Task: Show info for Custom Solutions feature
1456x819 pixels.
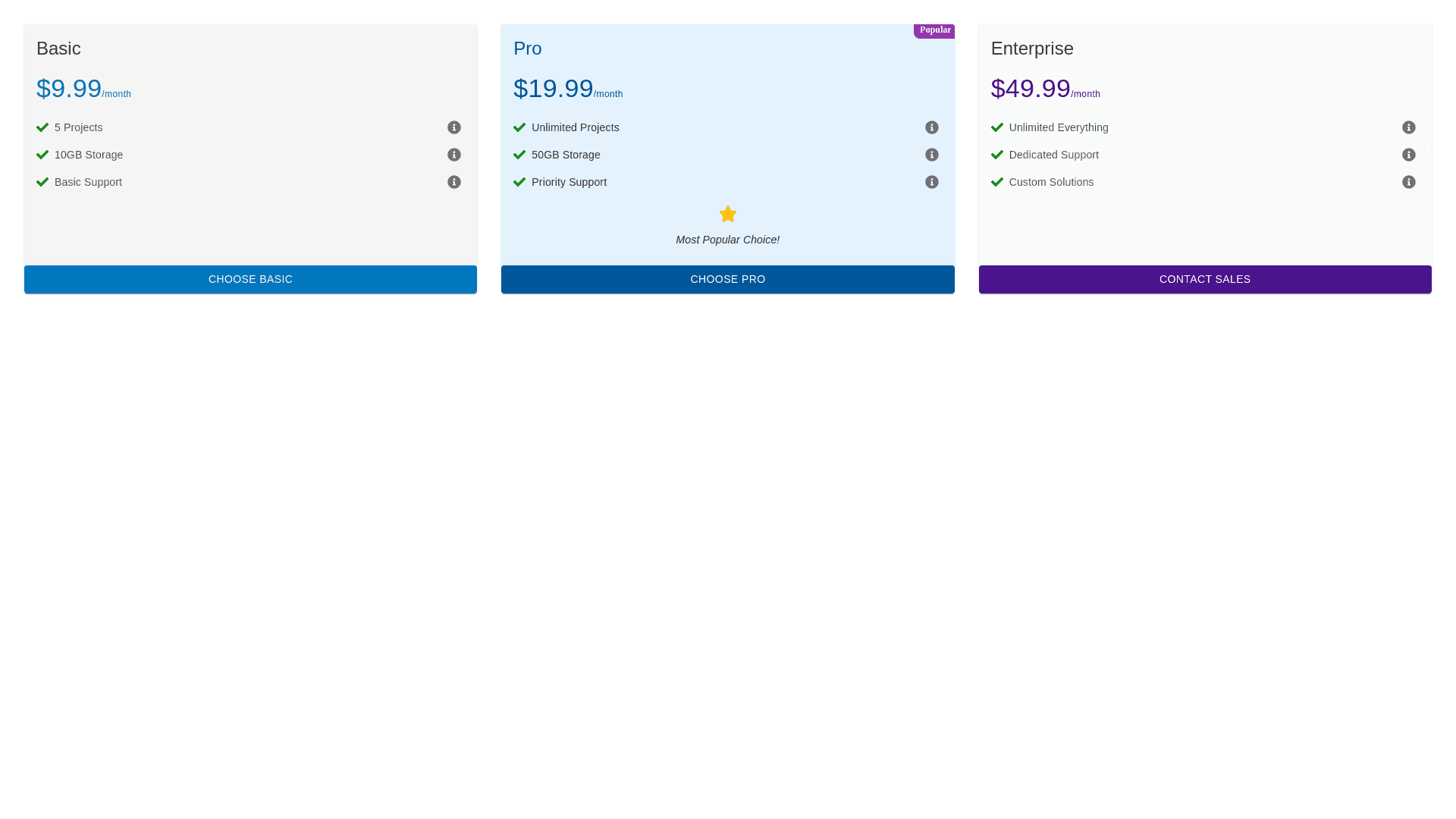Action: (x=1408, y=182)
